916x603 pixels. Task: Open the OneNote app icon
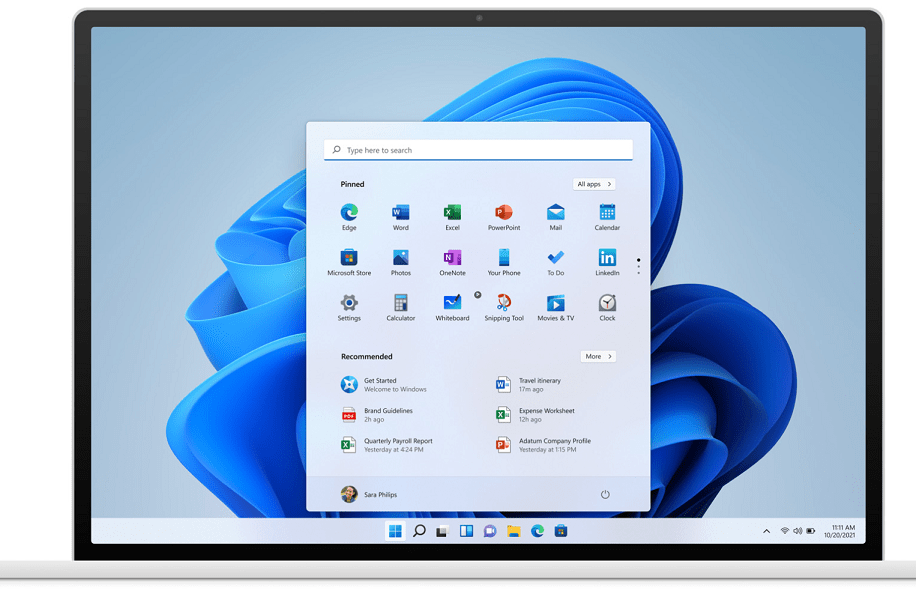tap(452, 258)
